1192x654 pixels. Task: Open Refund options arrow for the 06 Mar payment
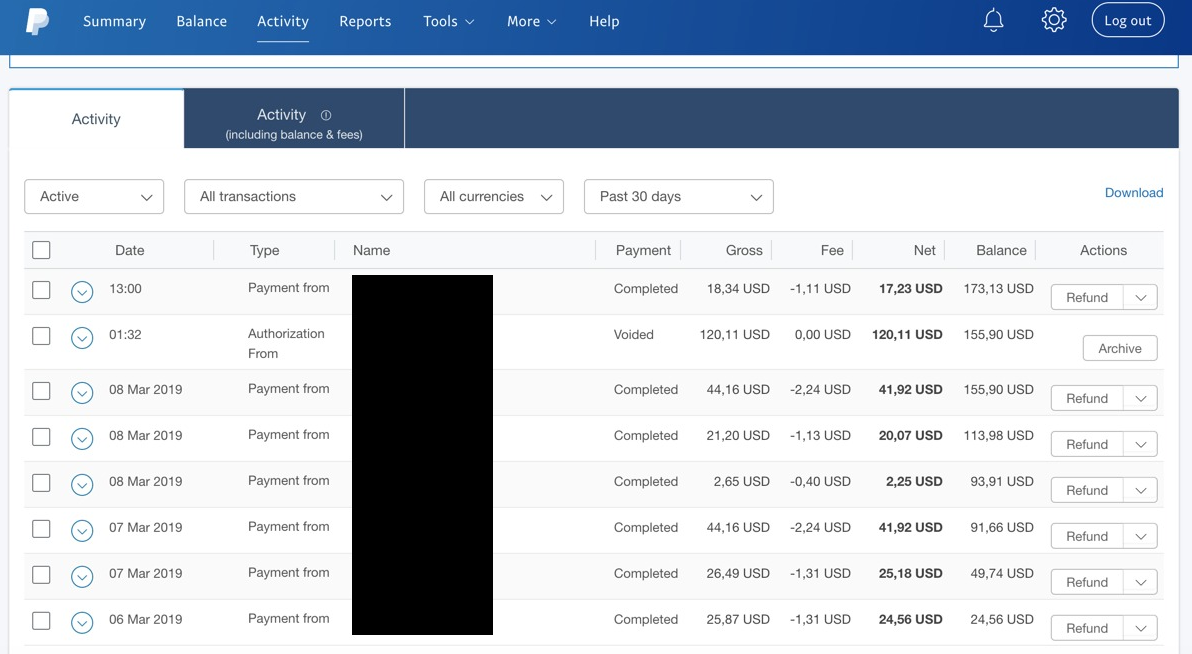tap(1140, 628)
